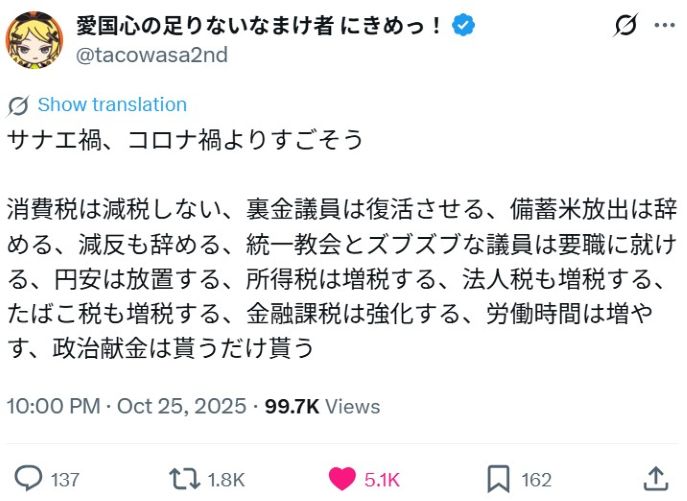Viewport: 687px width, 501px height.
Task: Click the 162 bookmarks count
Action: tap(537, 479)
